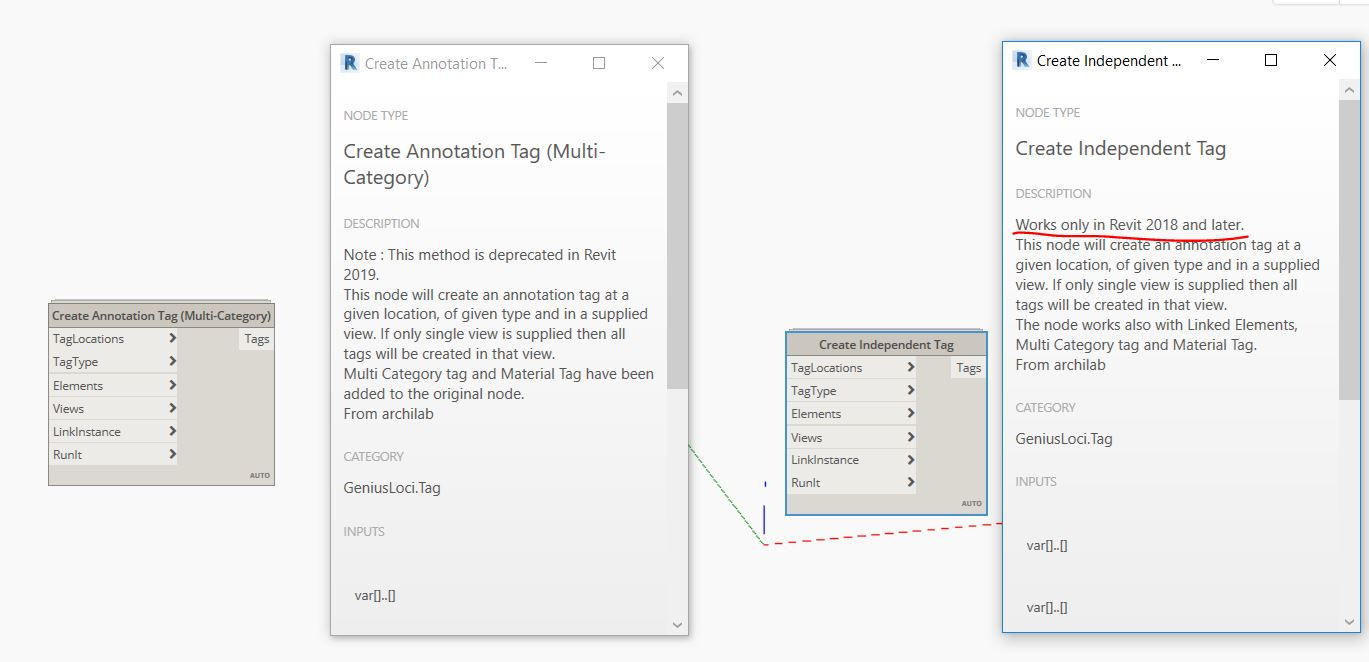
Task: Click AUTO lacing indicator on Create Independent Tag node
Action: [971, 504]
